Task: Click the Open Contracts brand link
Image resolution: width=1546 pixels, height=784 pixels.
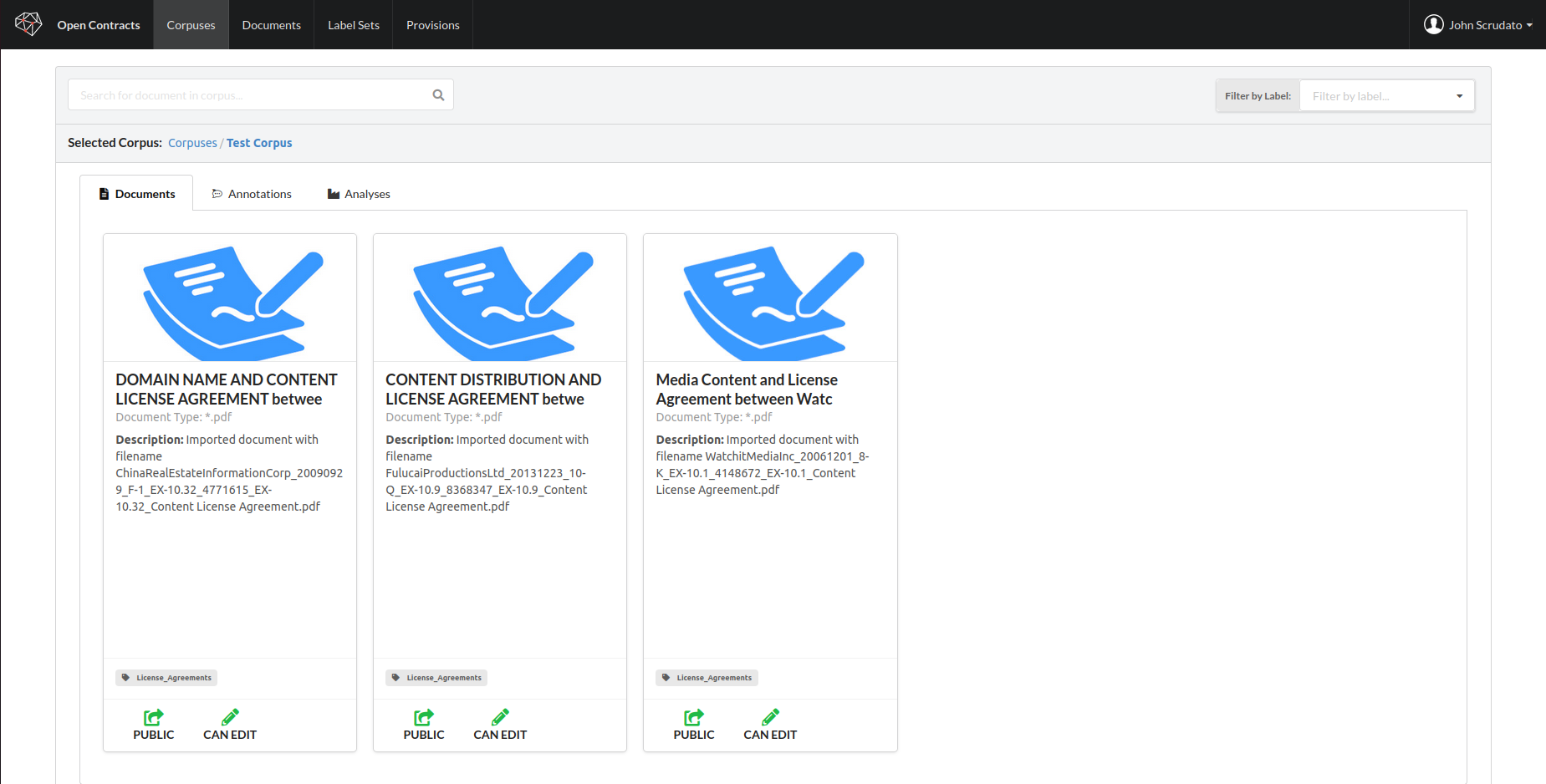Action: pyautogui.click(x=99, y=25)
